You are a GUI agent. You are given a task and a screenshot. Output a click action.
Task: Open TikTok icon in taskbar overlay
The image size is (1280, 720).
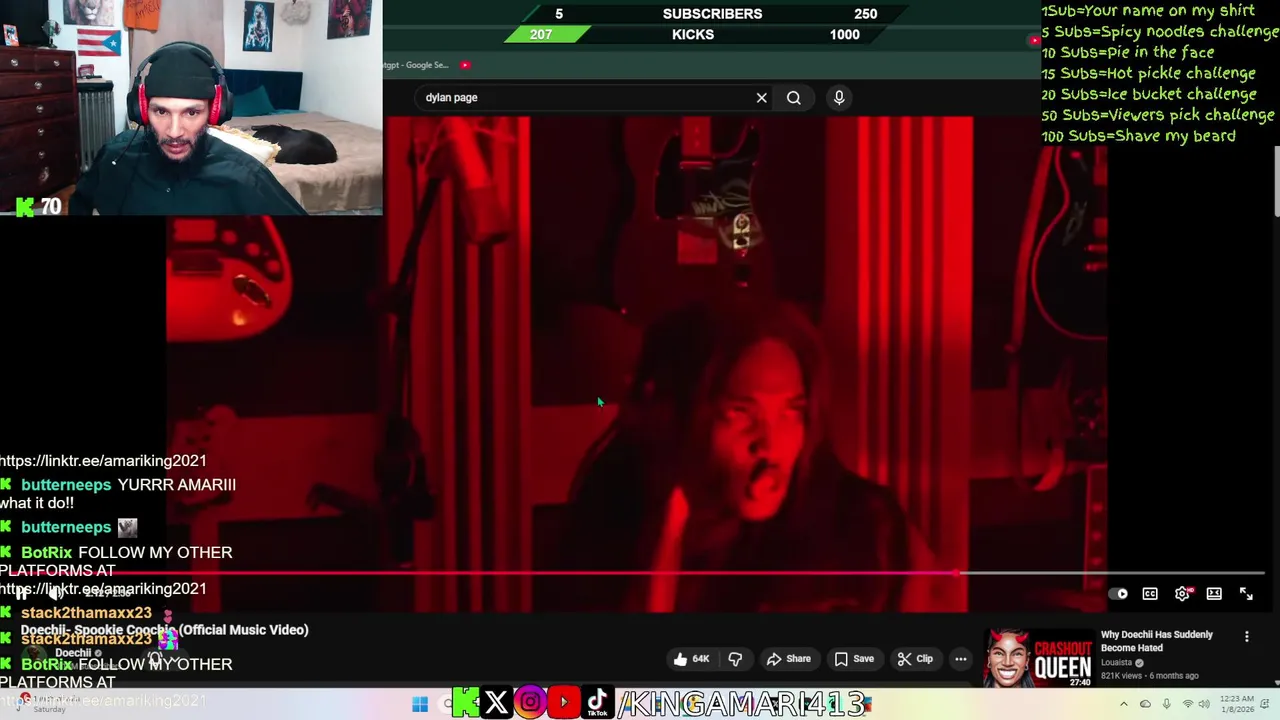[597, 703]
